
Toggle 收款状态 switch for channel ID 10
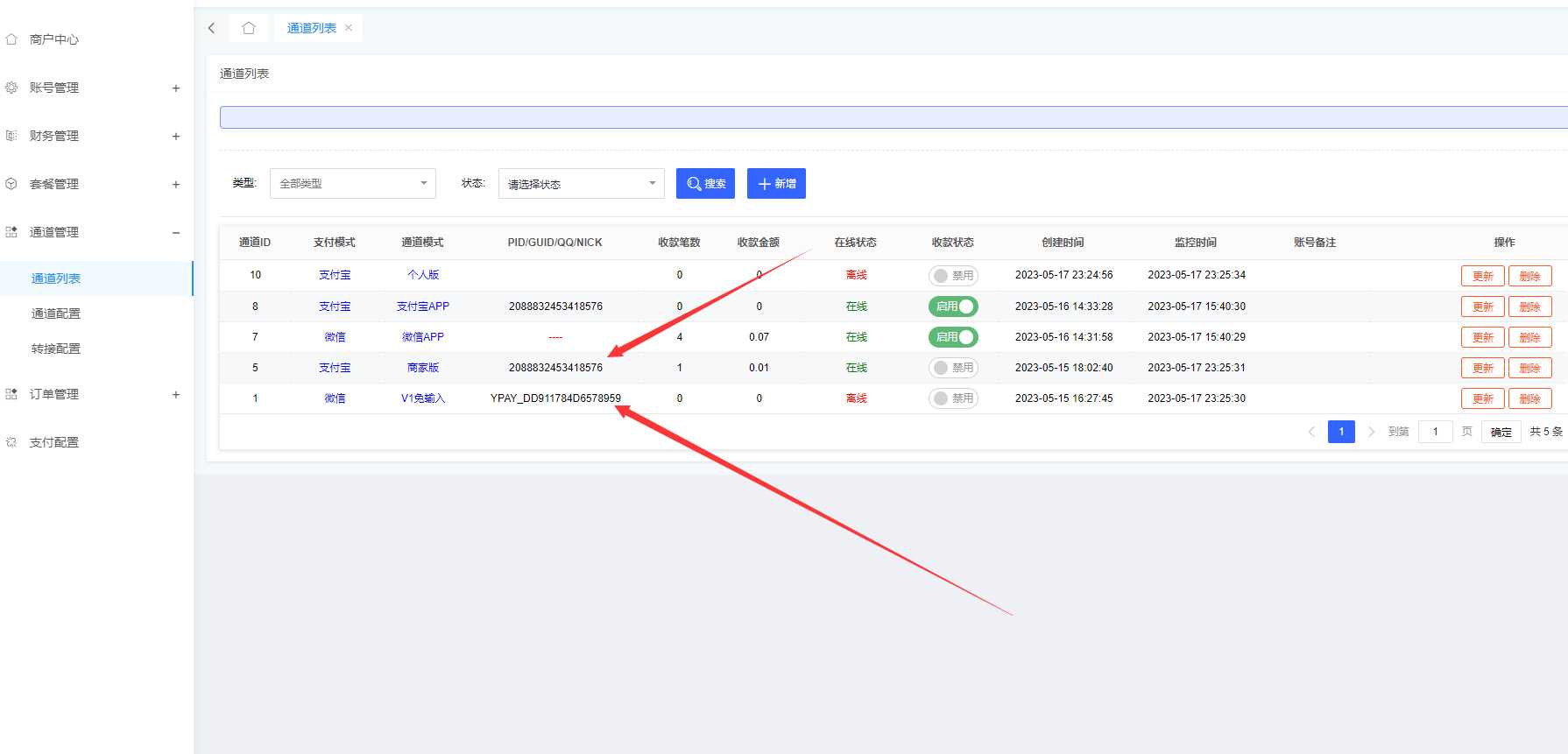(x=952, y=276)
